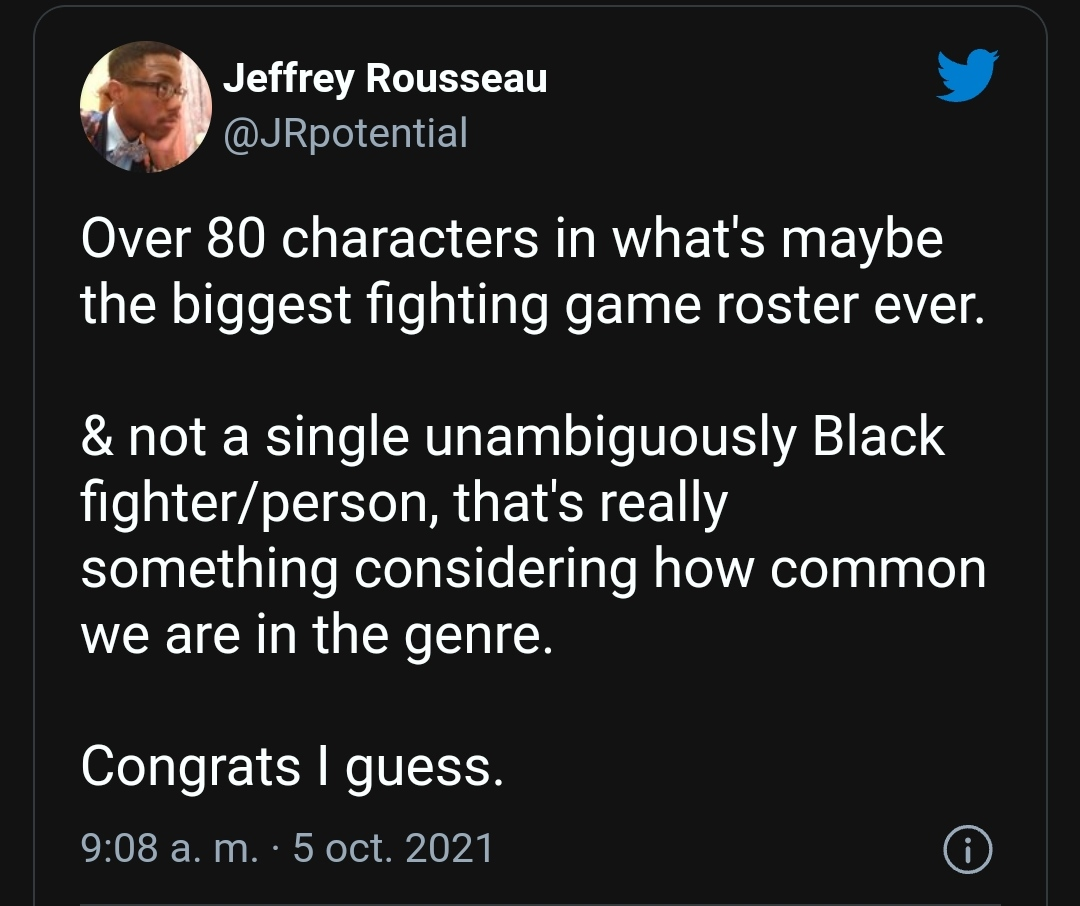Click the line "something considering how common"

click(533, 570)
